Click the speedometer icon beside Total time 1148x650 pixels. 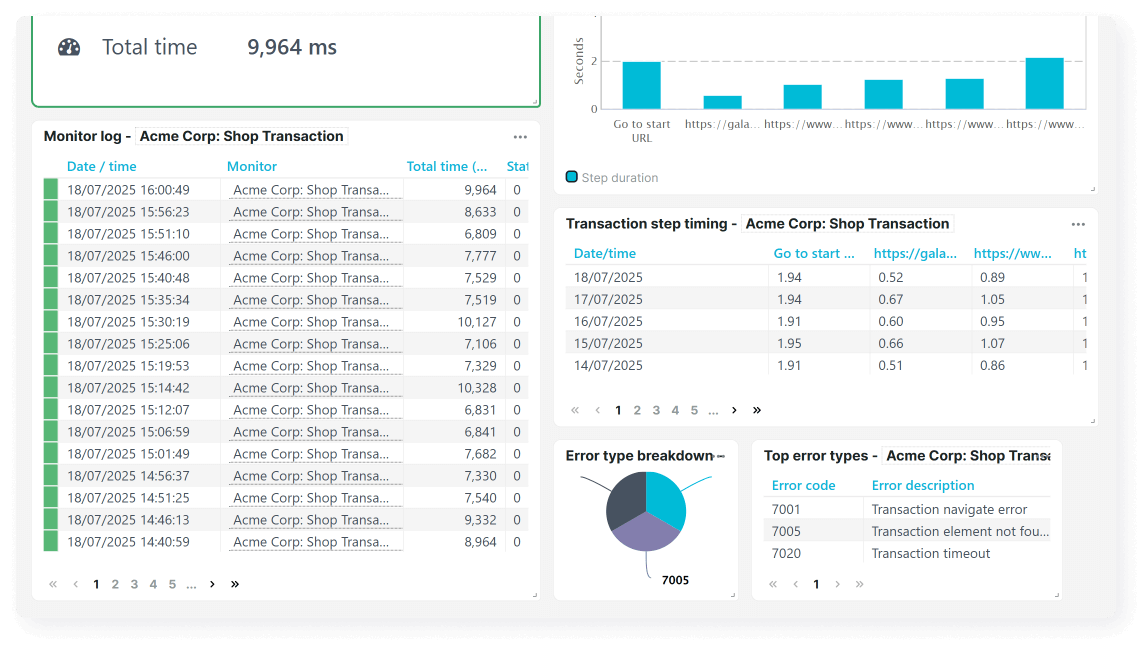click(68, 46)
